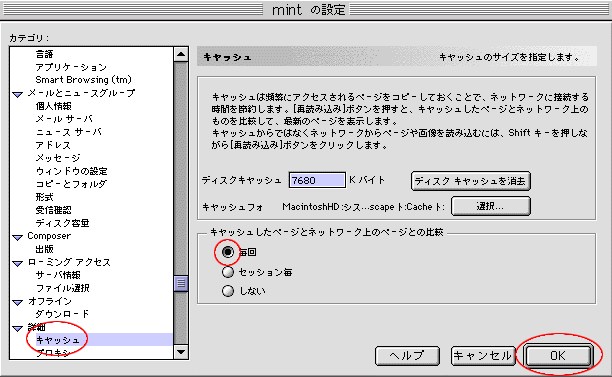Select 出版 under Composer
Image resolution: width=612 pixels, height=377 pixels.
pos(44,249)
